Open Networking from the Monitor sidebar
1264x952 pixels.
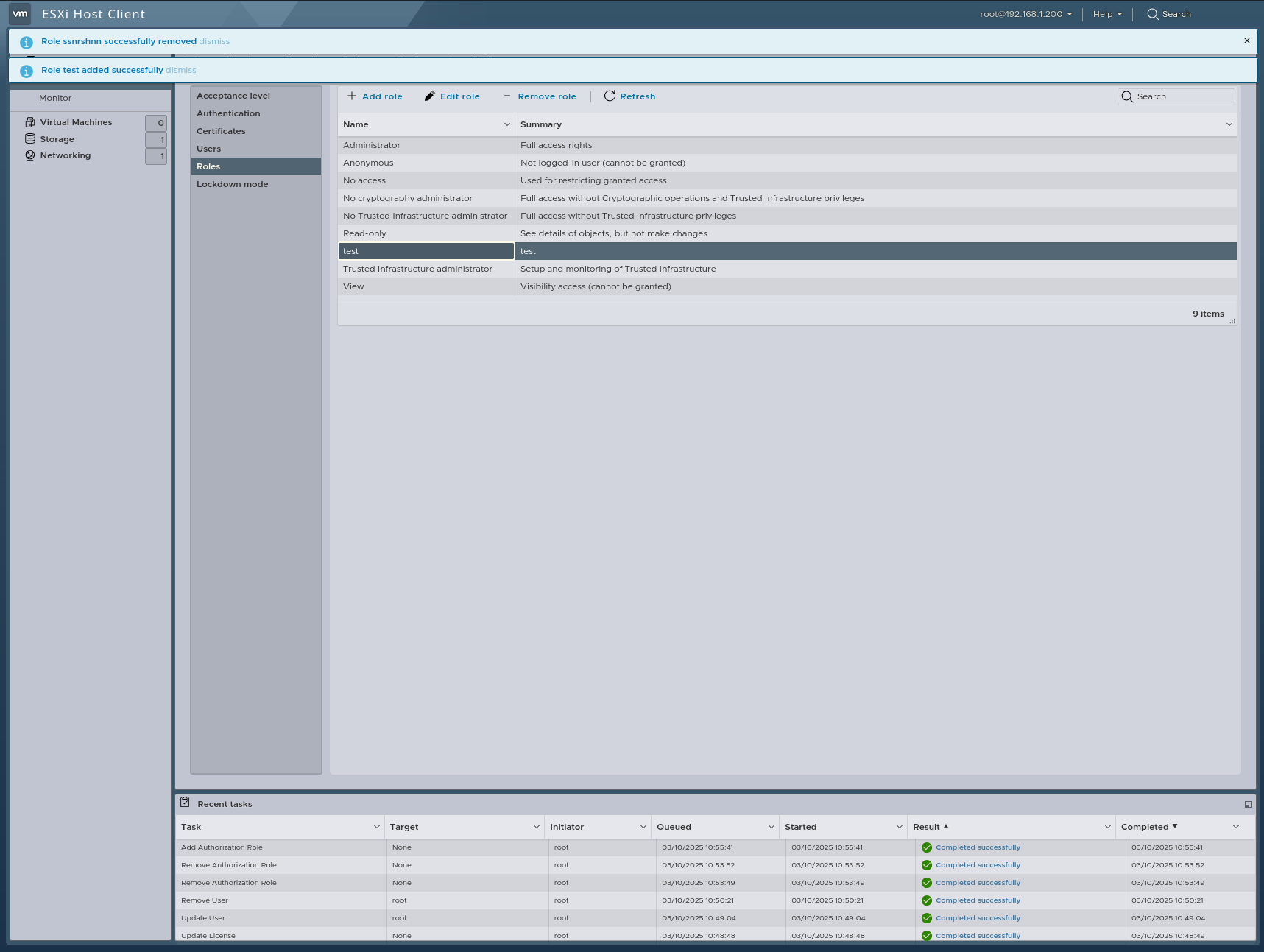click(66, 155)
